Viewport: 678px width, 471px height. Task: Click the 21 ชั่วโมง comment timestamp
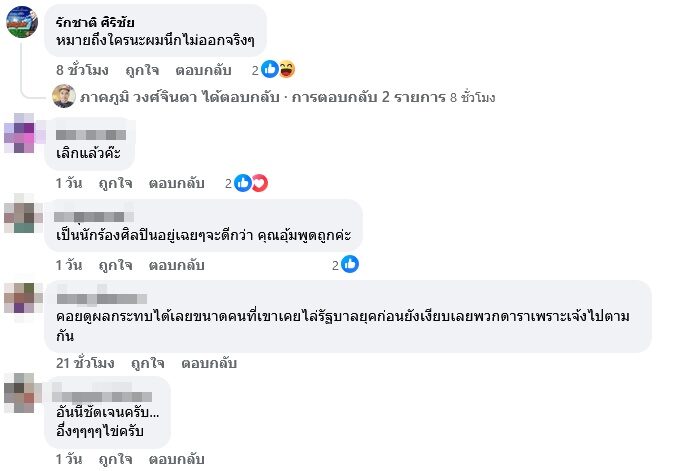coord(81,361)
